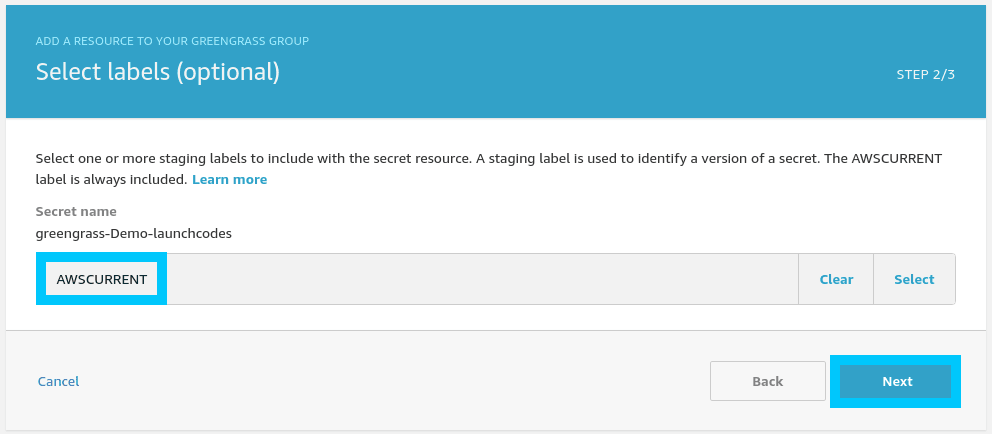Click AWSCURRENT mention in the description text
992x434 pixels.
[901, 159]
